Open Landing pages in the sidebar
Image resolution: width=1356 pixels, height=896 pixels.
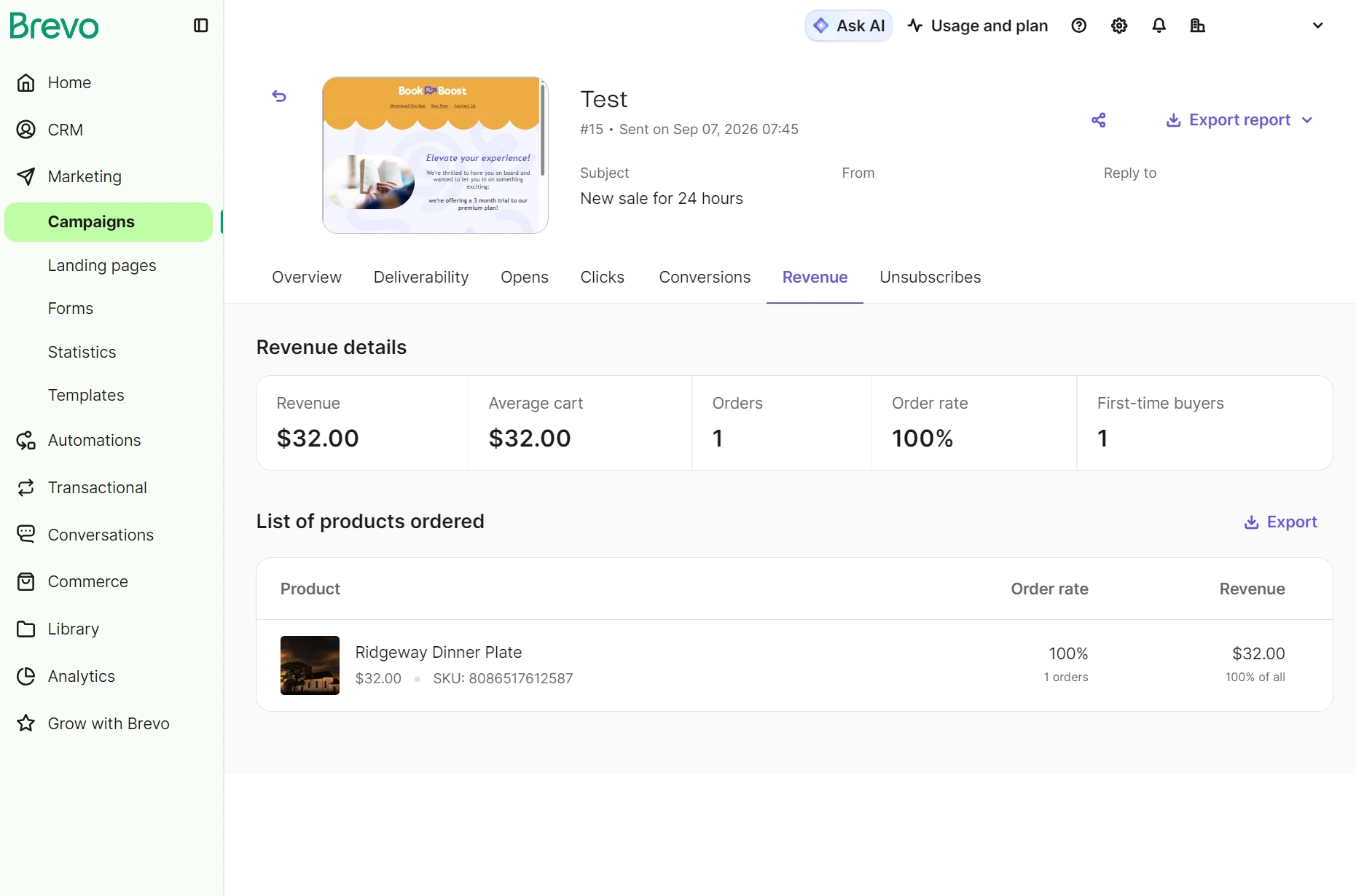(102, 266)
